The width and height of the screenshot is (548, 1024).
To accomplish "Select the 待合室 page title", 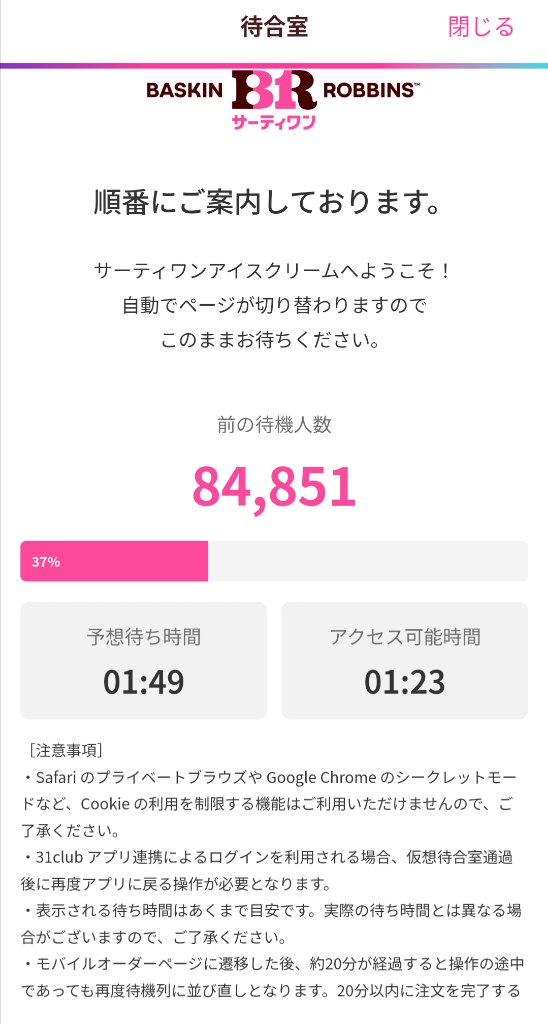I will [x=274, y=27].
